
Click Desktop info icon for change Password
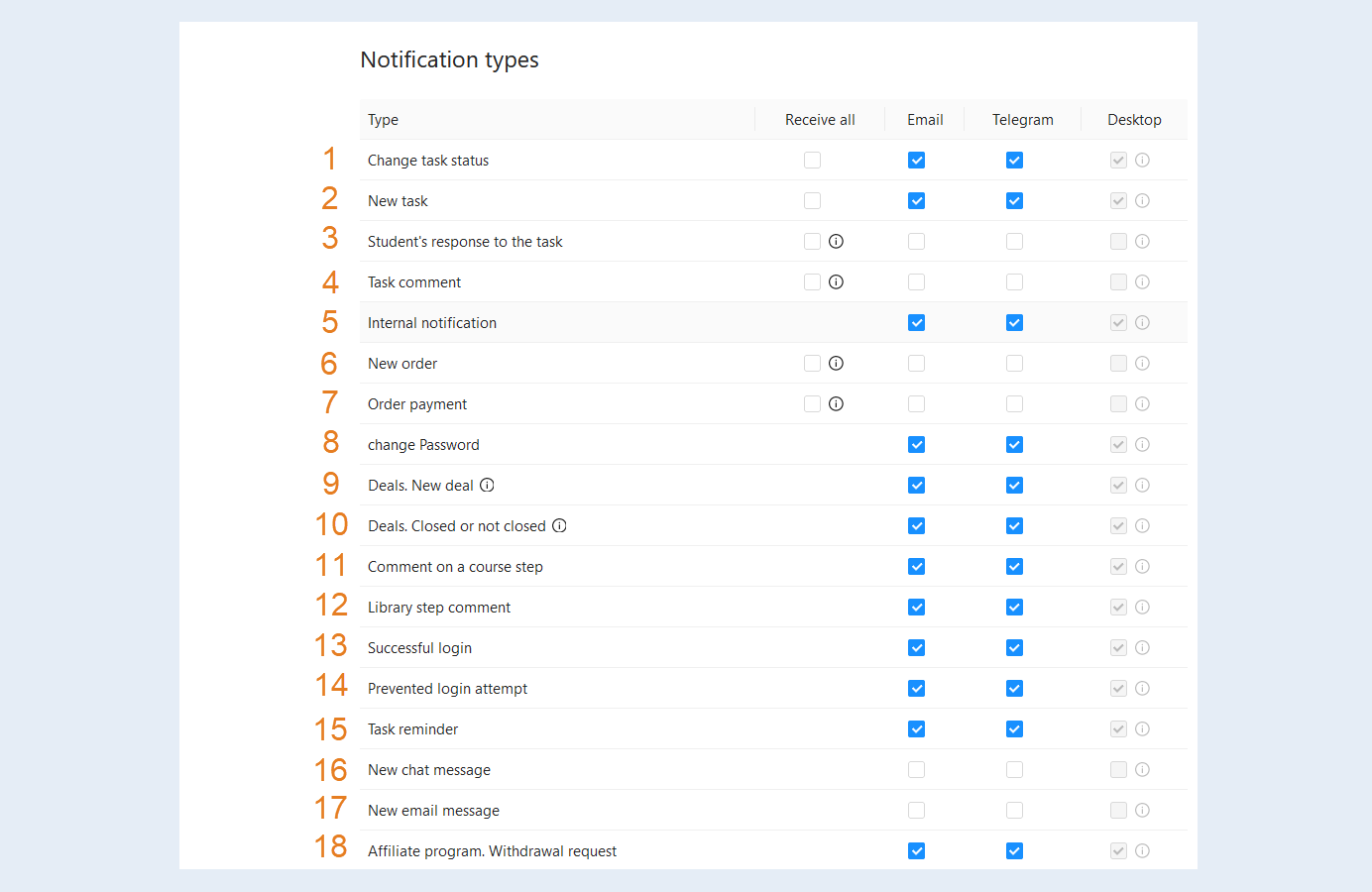(1142, 444)
